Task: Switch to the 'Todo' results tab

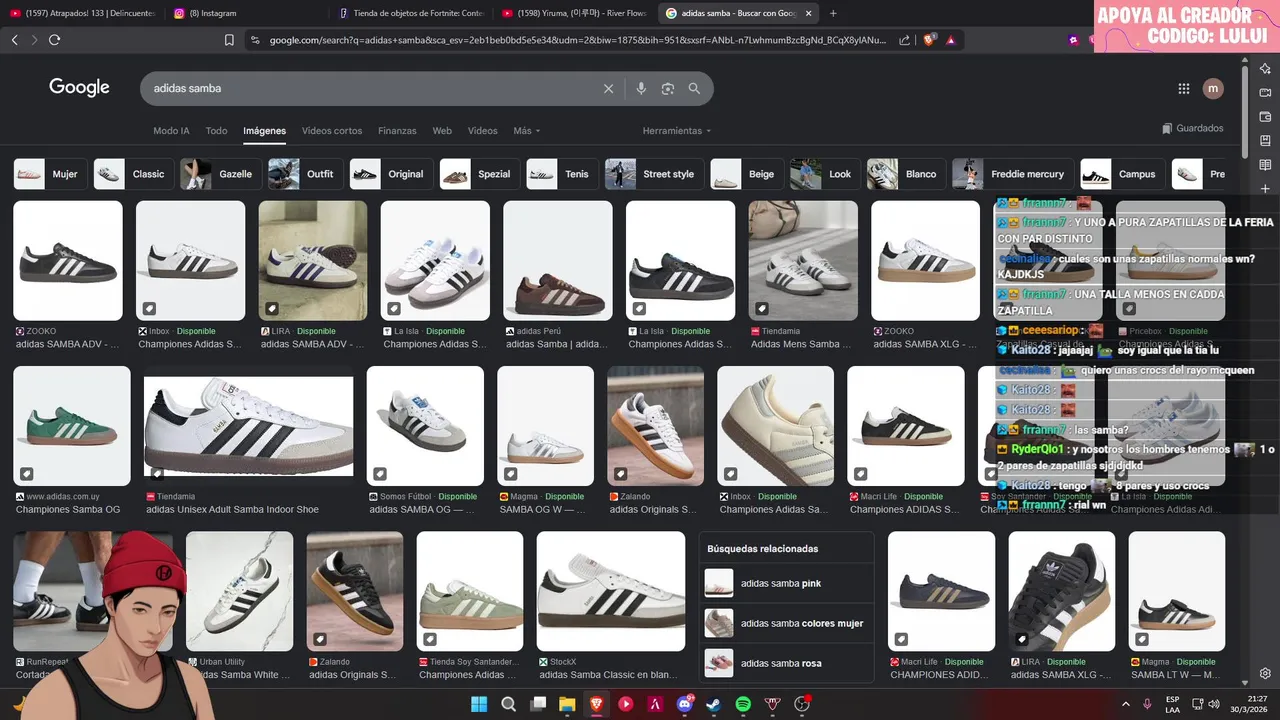Action: [x=216, y=131]
